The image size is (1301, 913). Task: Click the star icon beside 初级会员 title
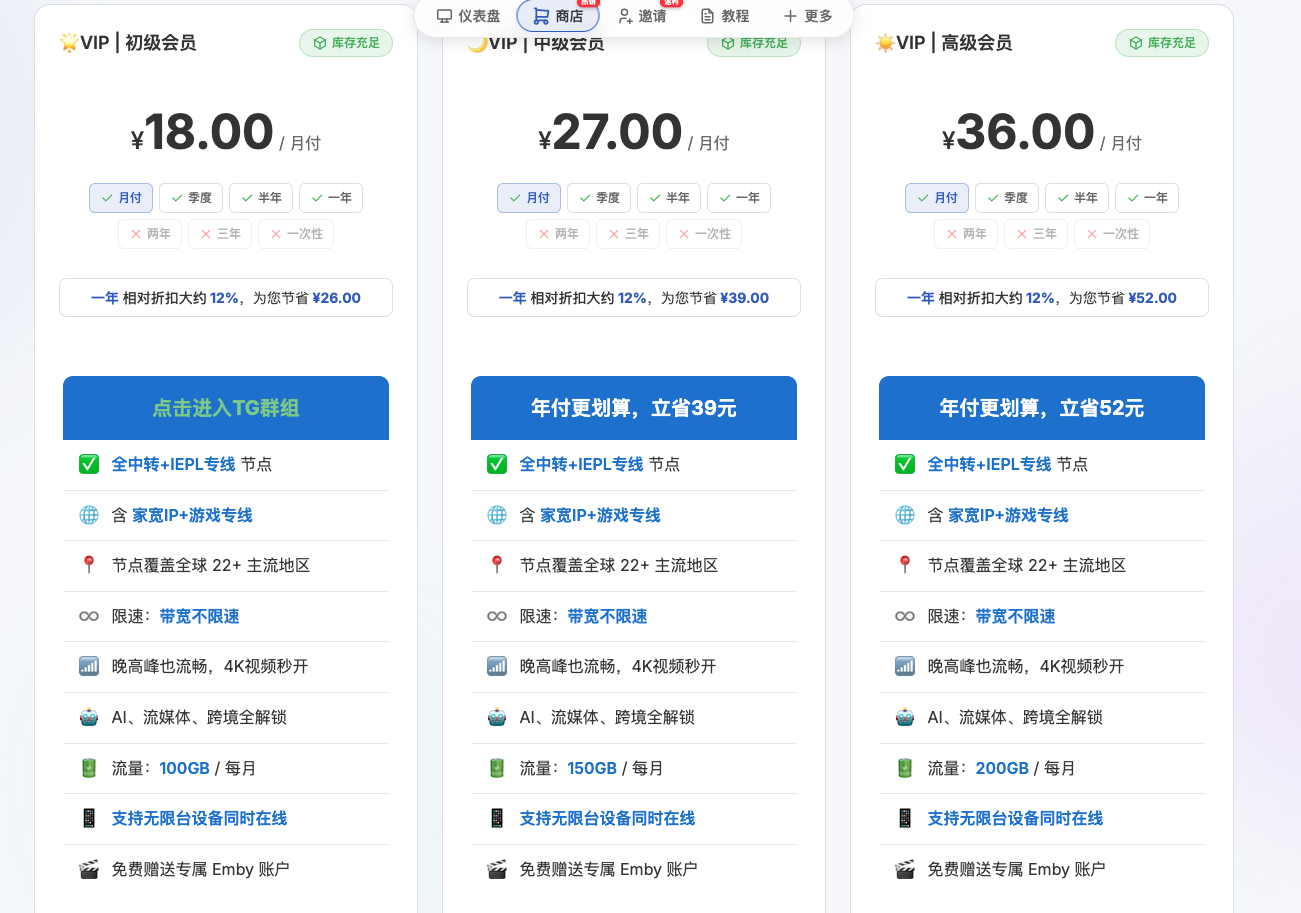point(69,43)
